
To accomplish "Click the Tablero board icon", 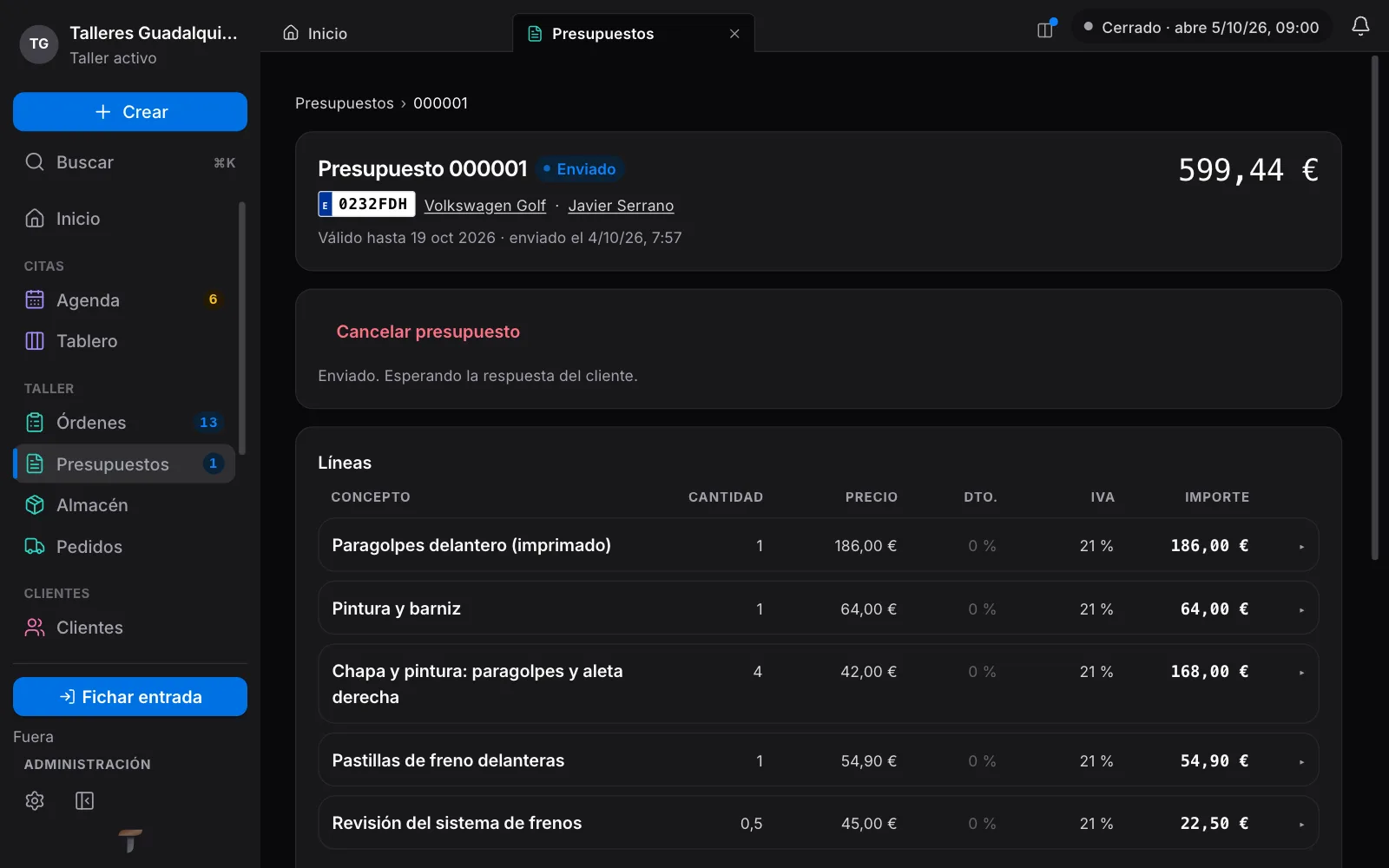I will [35, 341].
